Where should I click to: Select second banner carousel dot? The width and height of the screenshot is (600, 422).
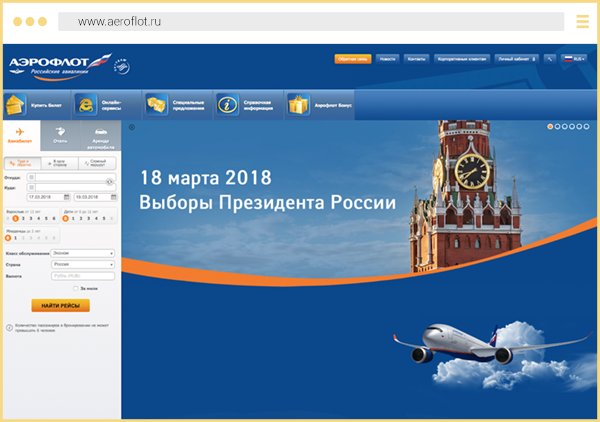[558, 127]
